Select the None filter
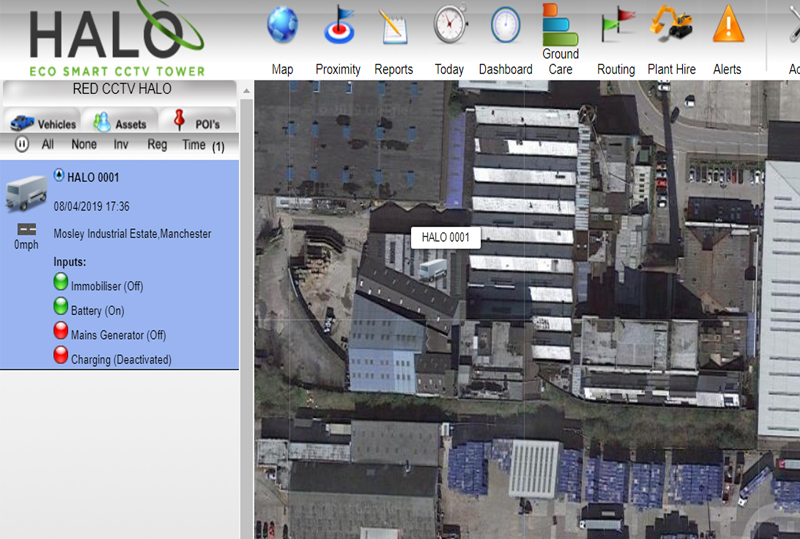This screenshot has width=800, height=539. [84, 144]
